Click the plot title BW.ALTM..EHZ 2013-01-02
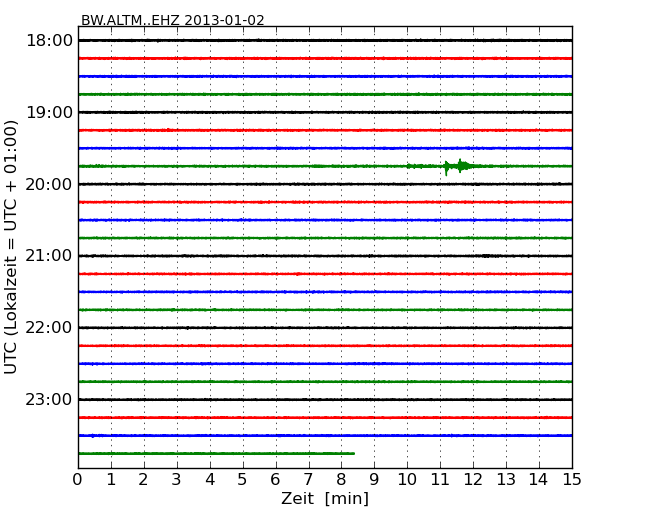Screen dimensions: 650x520 172,20
